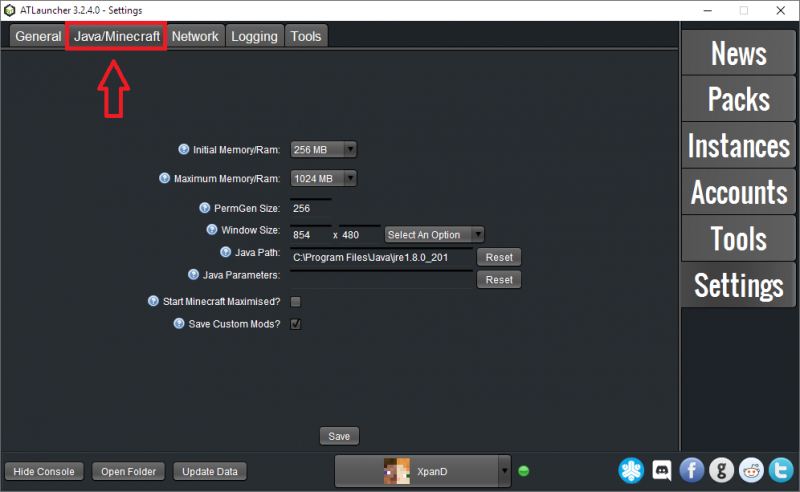Click help icon beside Java Path

pos(226,252)
